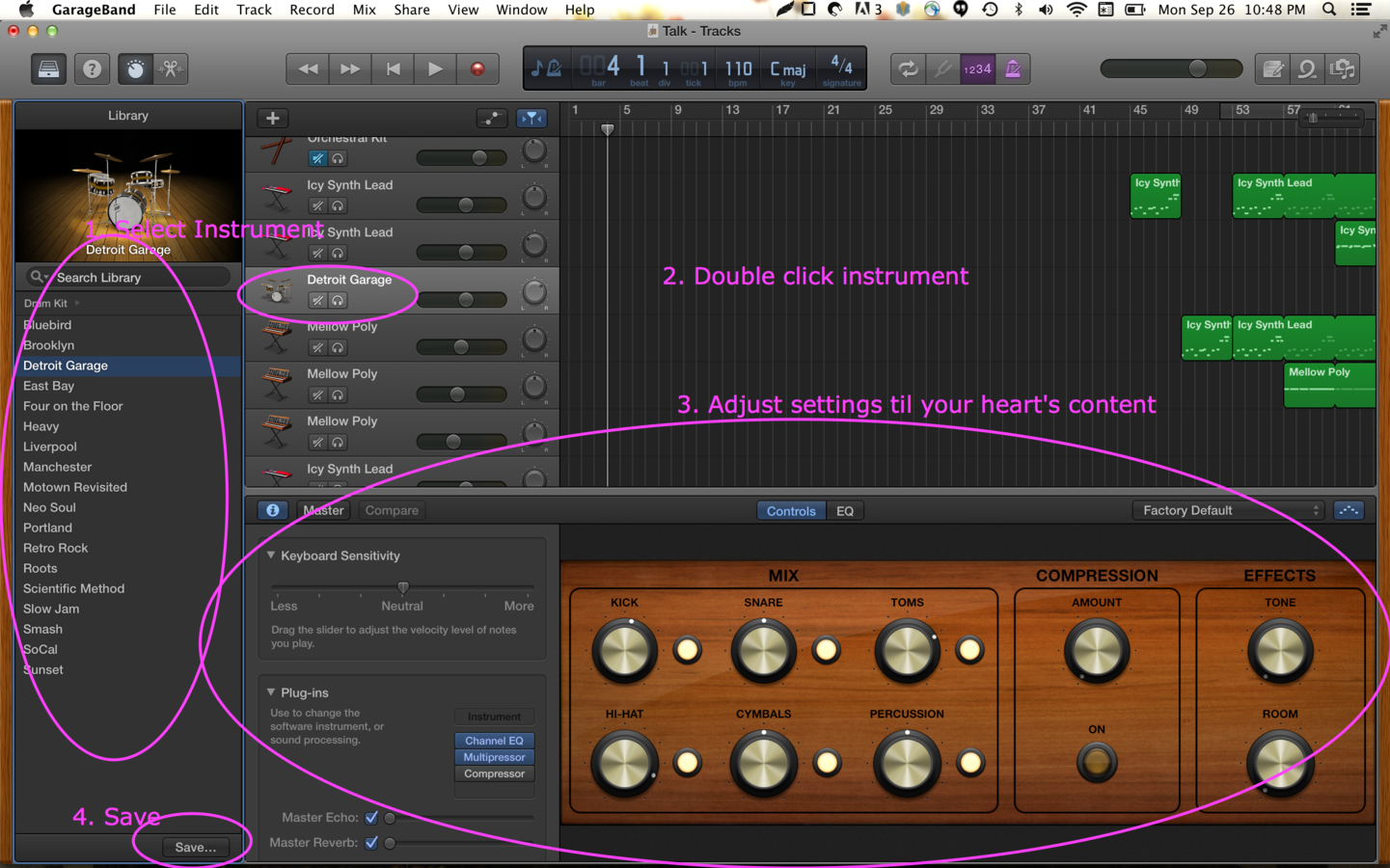Open Wi-Fi status menu

[1077, 10]
